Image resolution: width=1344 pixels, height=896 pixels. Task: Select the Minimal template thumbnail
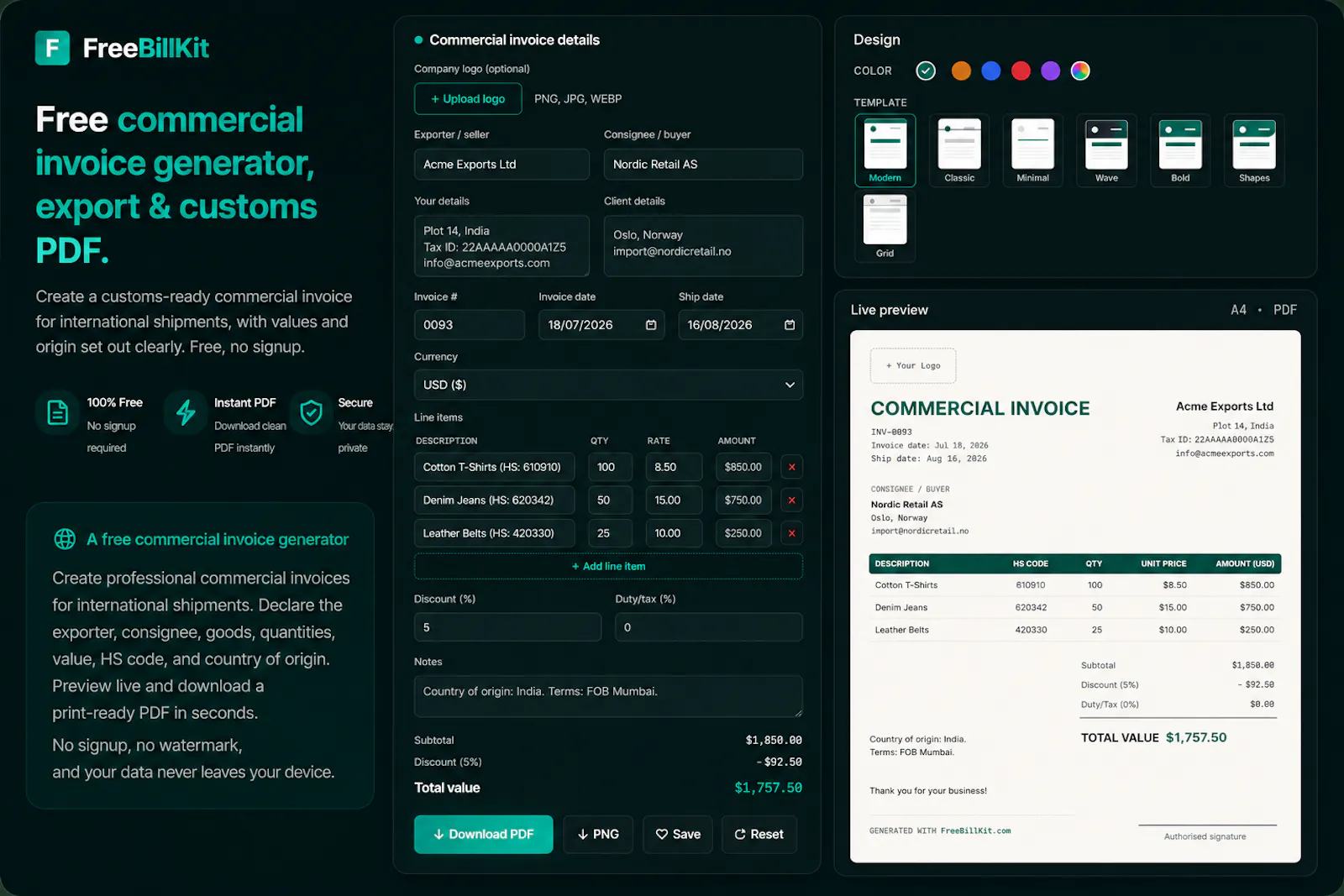1033,150
